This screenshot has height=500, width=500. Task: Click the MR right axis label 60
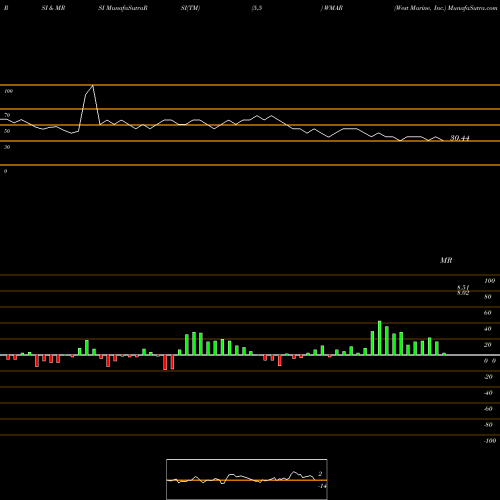click(488, 313)
